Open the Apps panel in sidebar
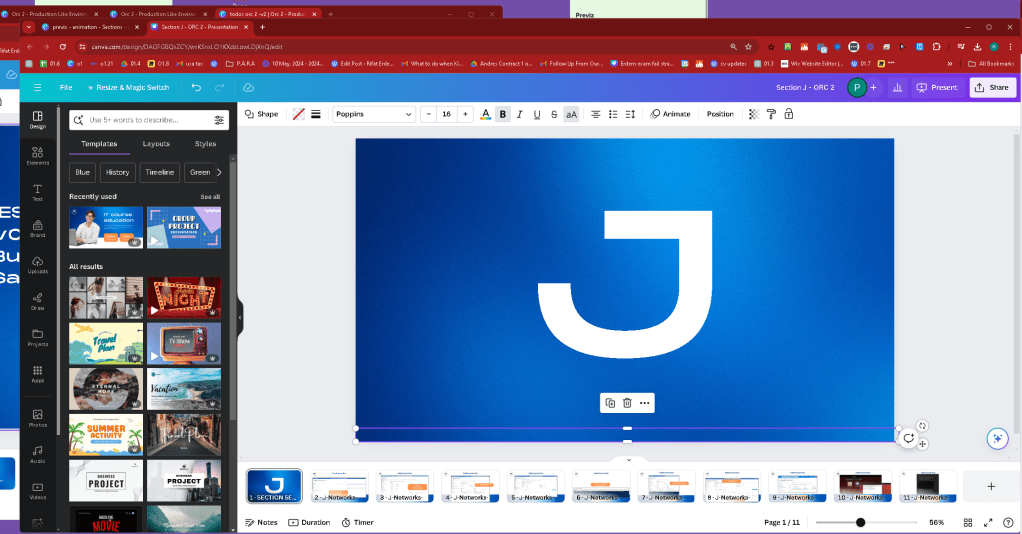Screen dimensions: 1022x534 (x=38, y=374)
